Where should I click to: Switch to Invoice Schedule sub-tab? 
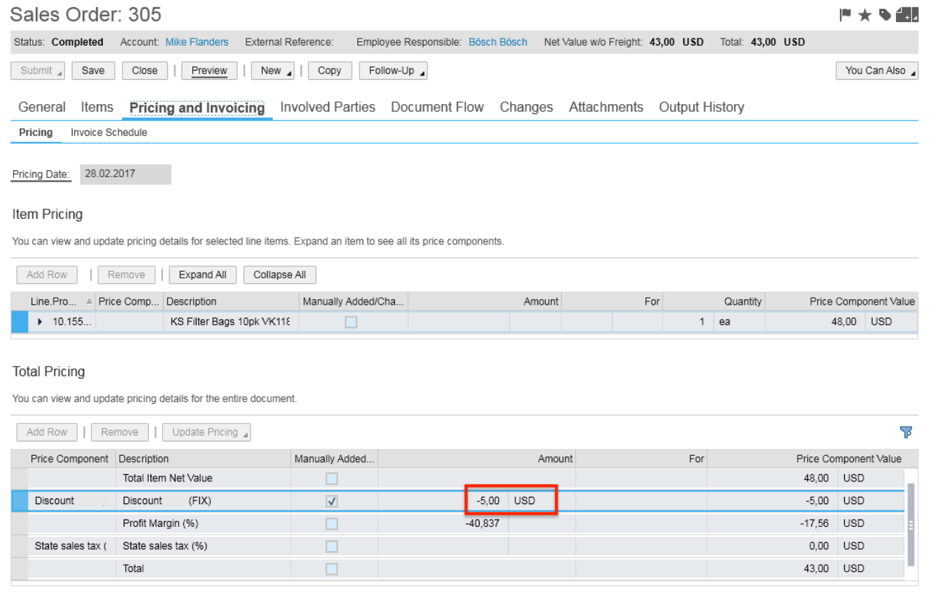click(108, 132)
